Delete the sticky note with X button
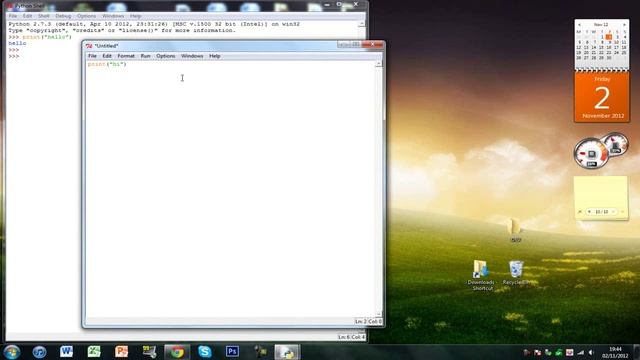The width and height of the screenshot is (640, 360). pos(580,212)
